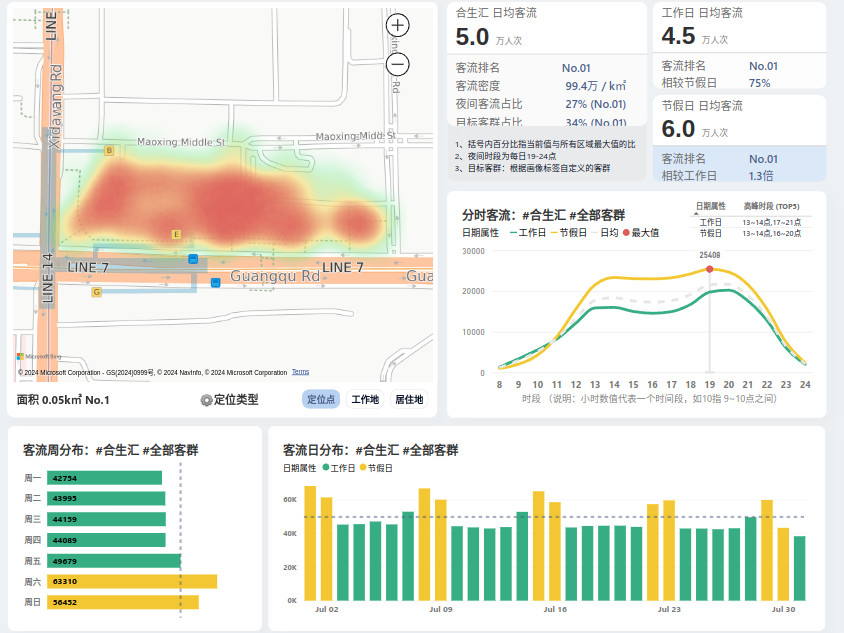The width and height of the screenshot is (844, 633).
Task: Click the 节假日 row in peak-hours table
Action: [x=750, y=233]
